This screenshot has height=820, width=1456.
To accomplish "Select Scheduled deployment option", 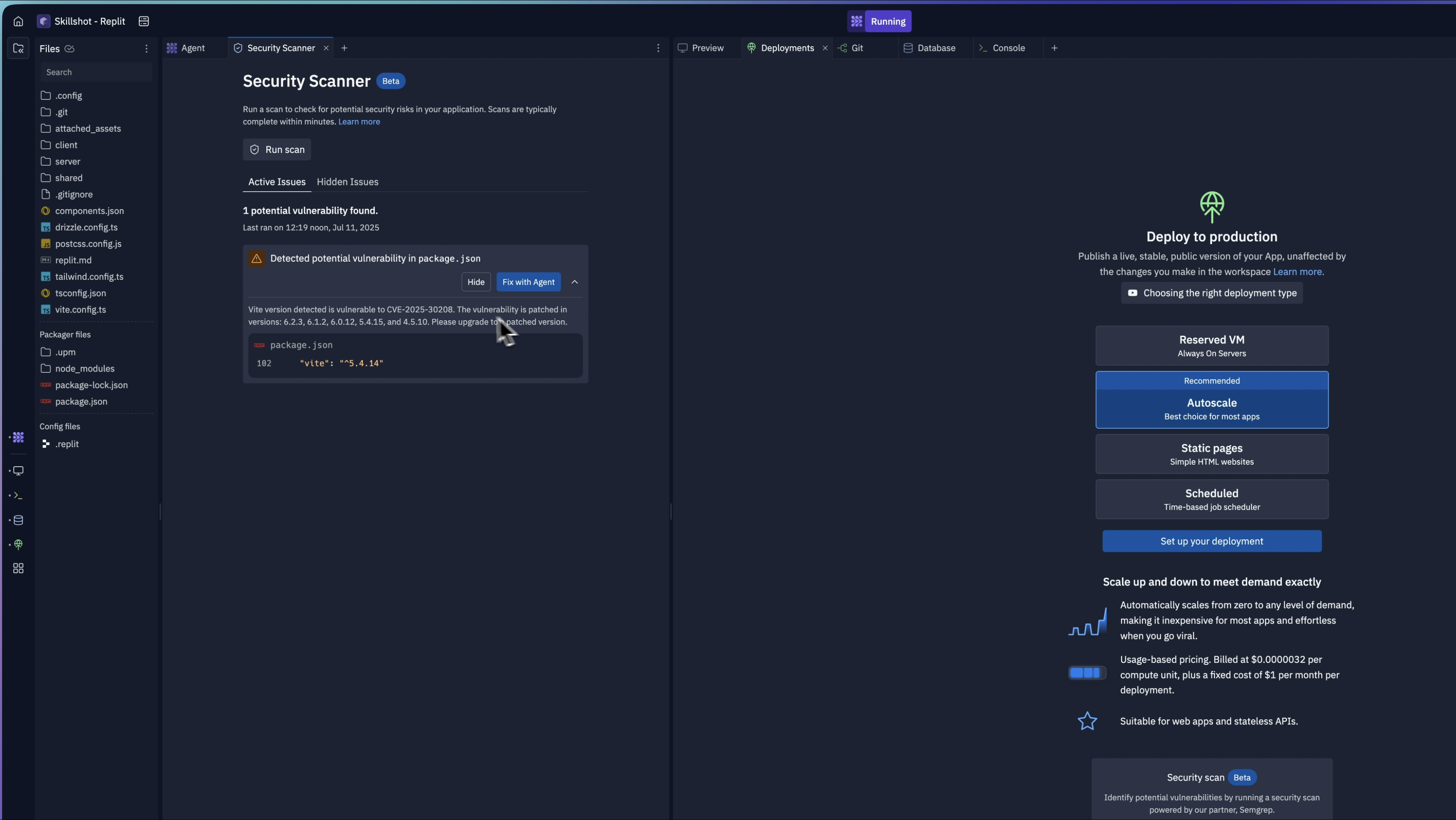I will (1212, 499).
